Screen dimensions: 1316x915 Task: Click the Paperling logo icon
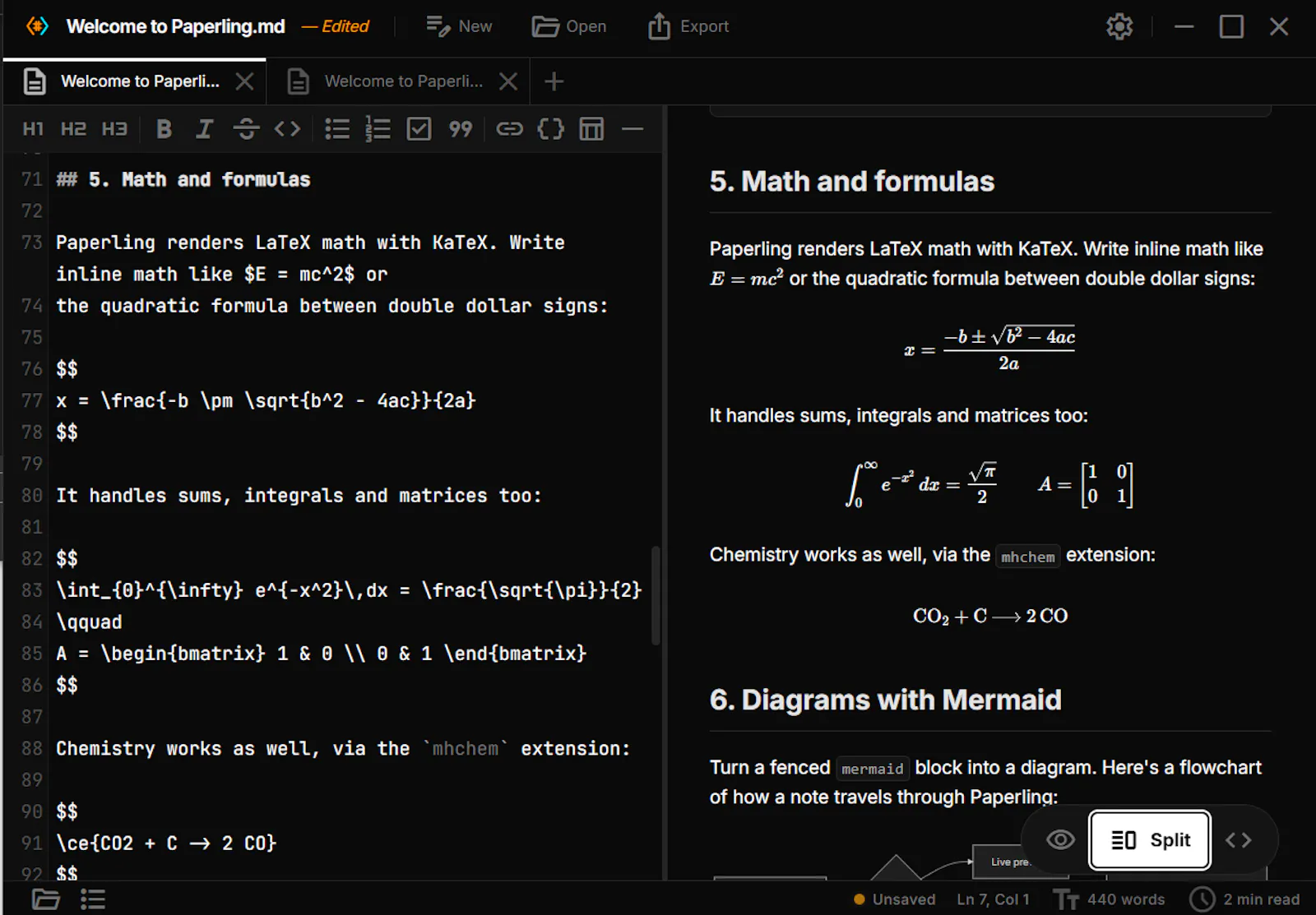[37, 26]
